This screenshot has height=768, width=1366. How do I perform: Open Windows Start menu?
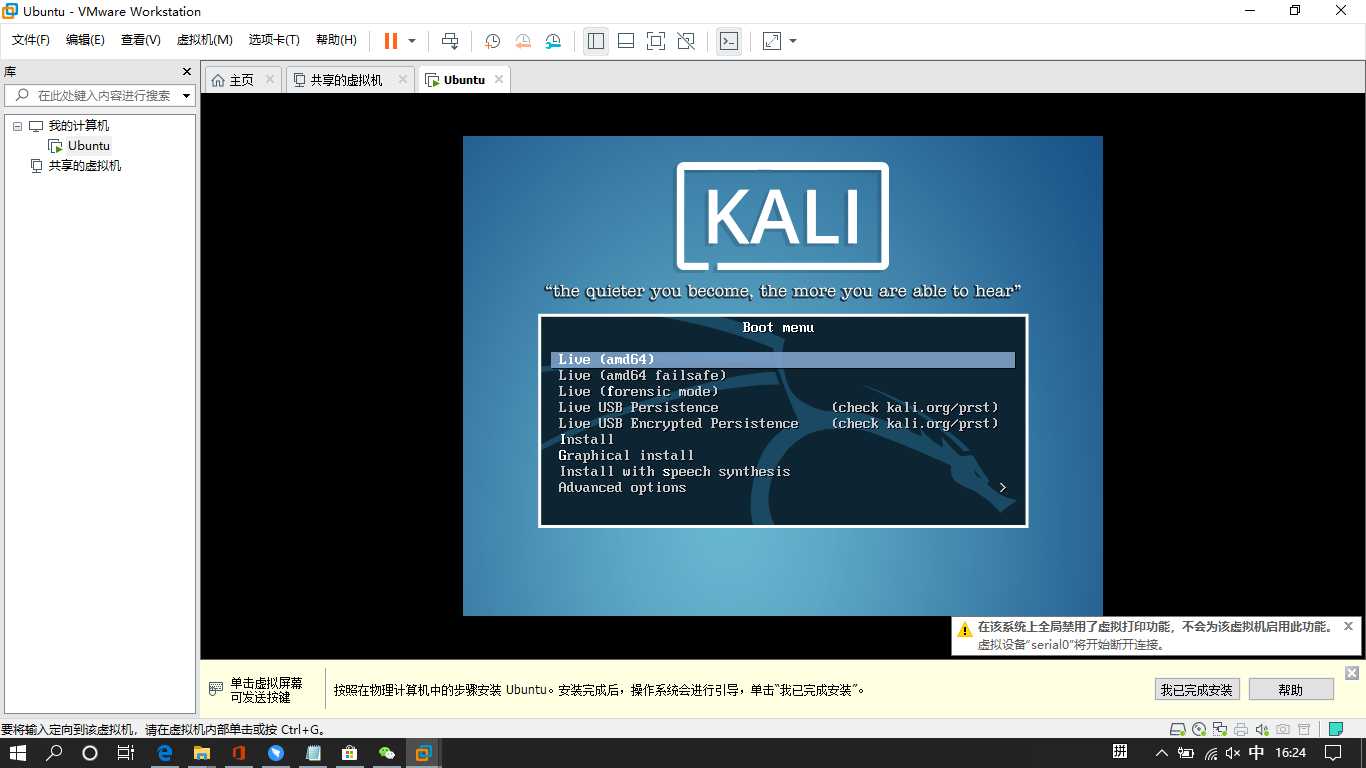point(18,753)
